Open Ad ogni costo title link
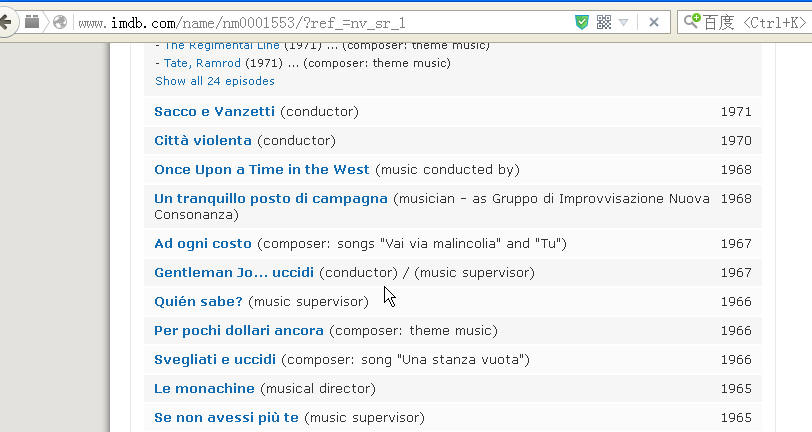This screenshot has height=432, width=812. click(x=202, y=243)
